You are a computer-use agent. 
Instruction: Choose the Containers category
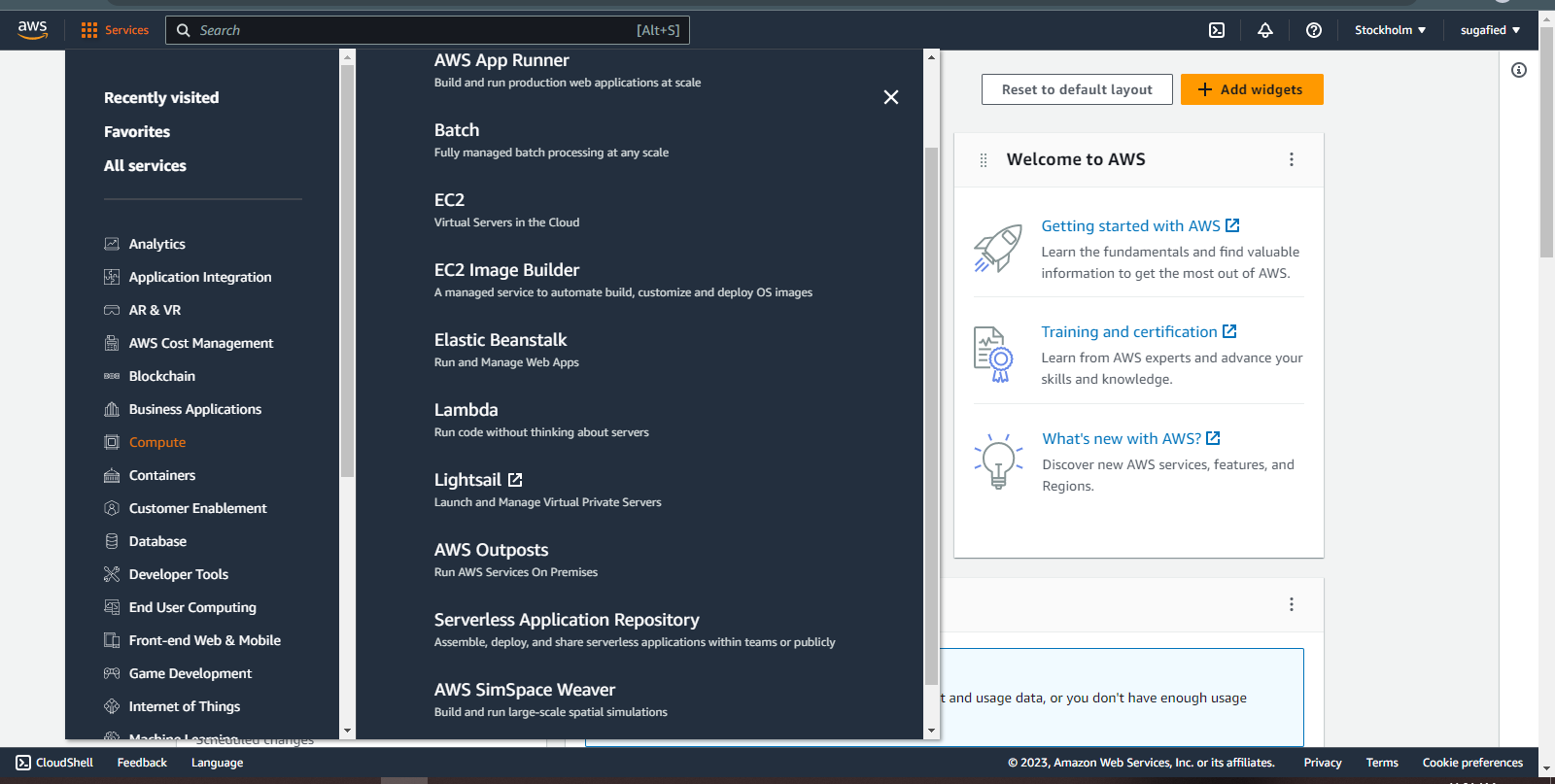pyautogui.click(x=162, y=475)
